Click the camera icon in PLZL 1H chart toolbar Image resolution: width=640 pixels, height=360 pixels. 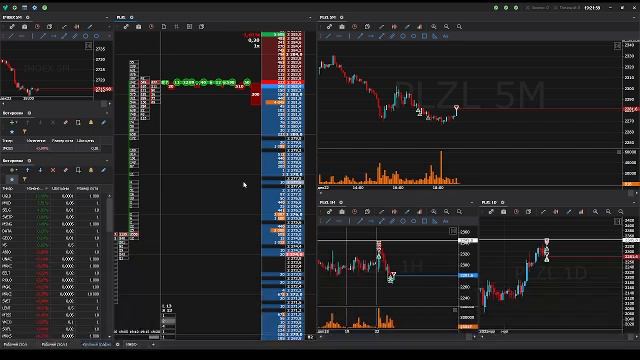pyautogui.click(x=342, y=212)
